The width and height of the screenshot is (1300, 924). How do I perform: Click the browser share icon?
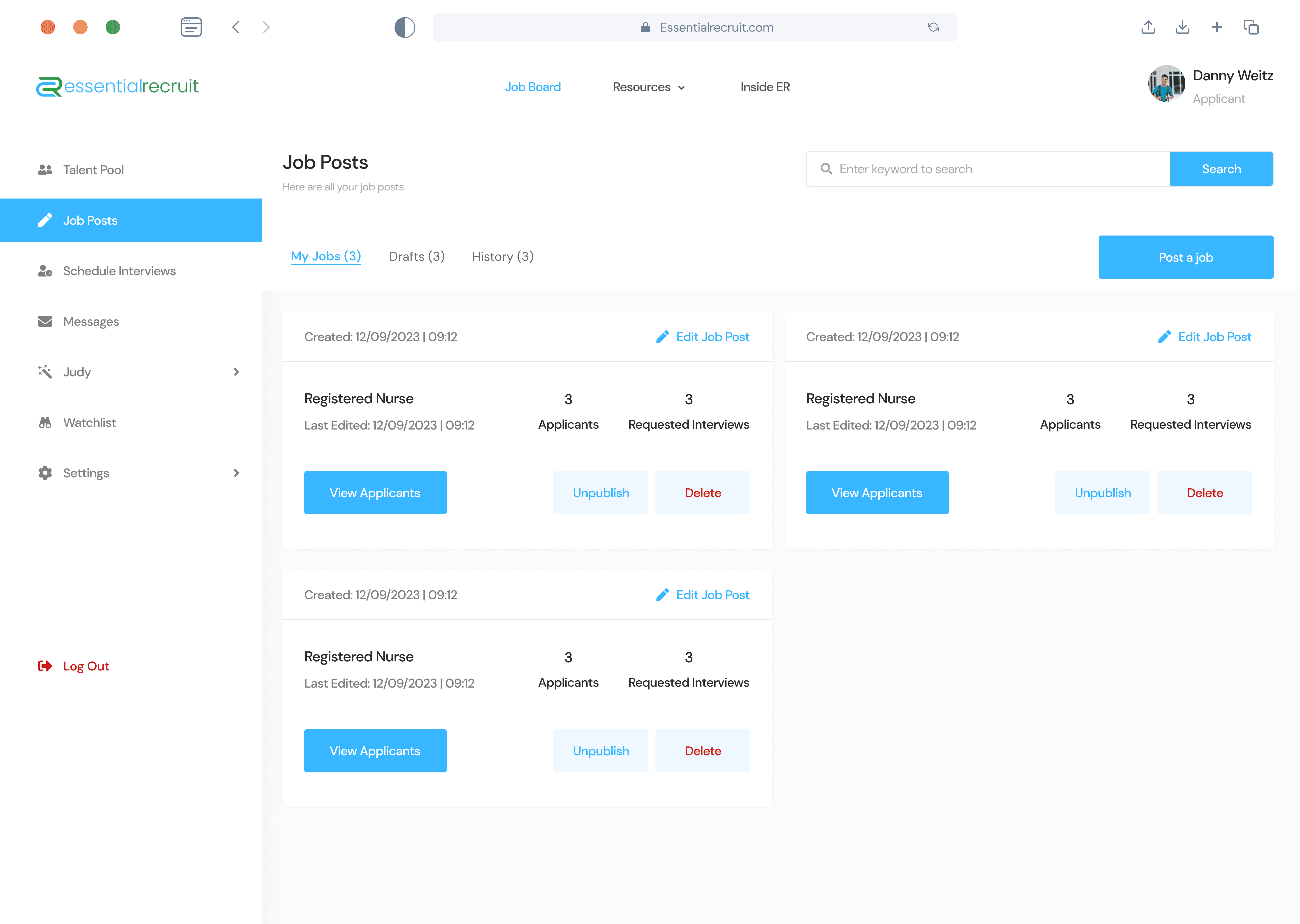point(1148,27)
